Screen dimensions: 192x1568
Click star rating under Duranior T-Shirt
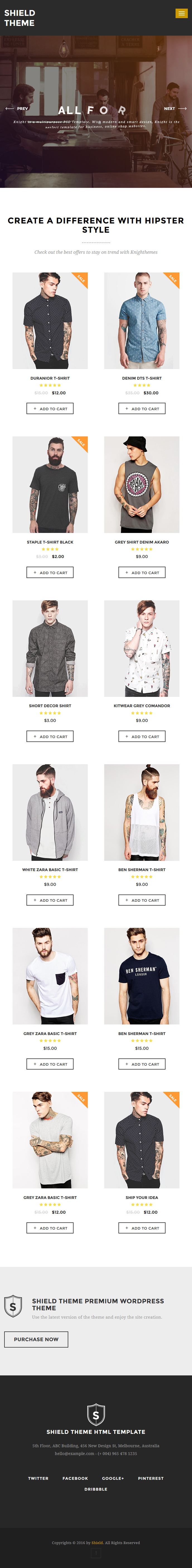pos(50,385)
